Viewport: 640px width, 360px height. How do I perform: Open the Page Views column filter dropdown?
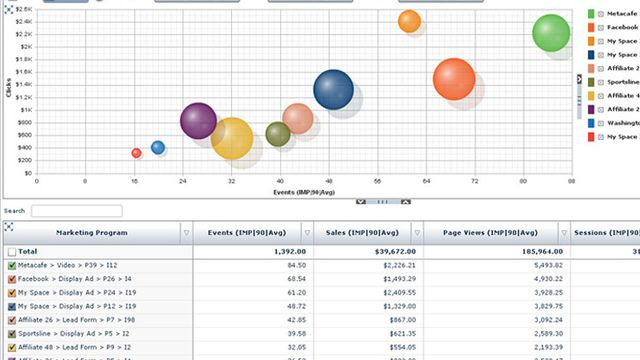564,233
